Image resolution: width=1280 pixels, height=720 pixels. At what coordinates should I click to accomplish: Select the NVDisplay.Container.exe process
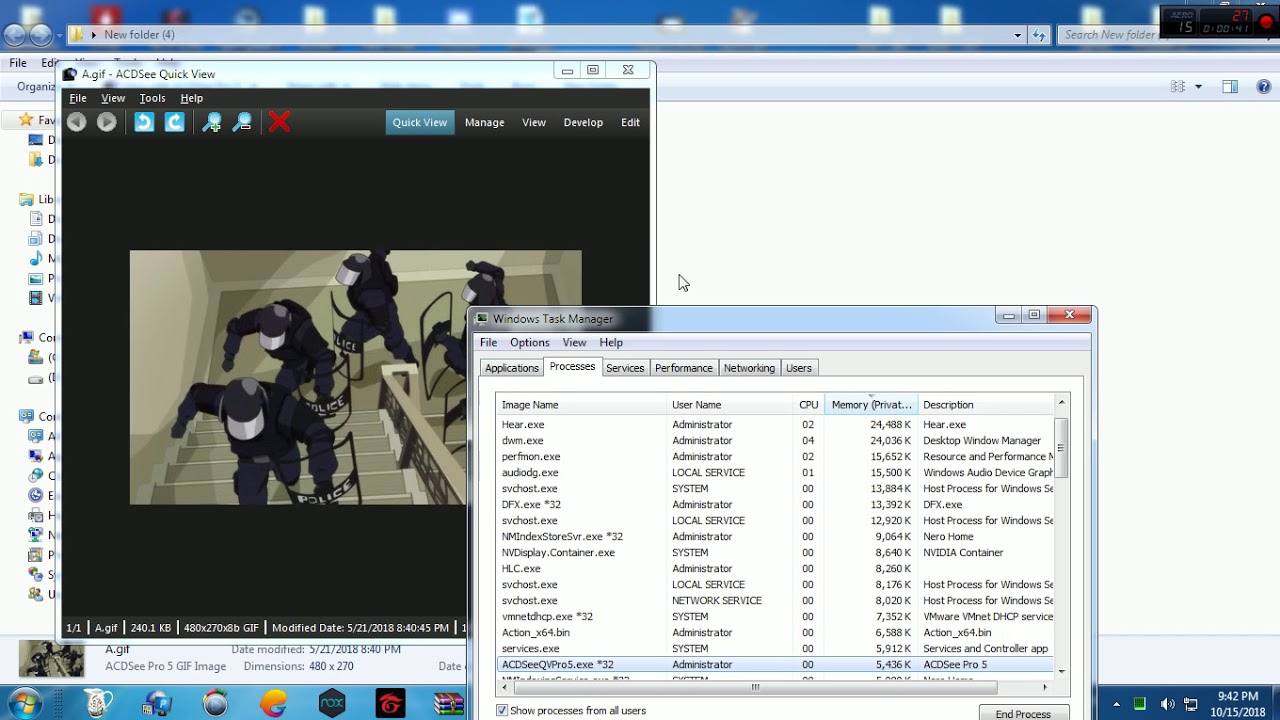tap(775, 552)
